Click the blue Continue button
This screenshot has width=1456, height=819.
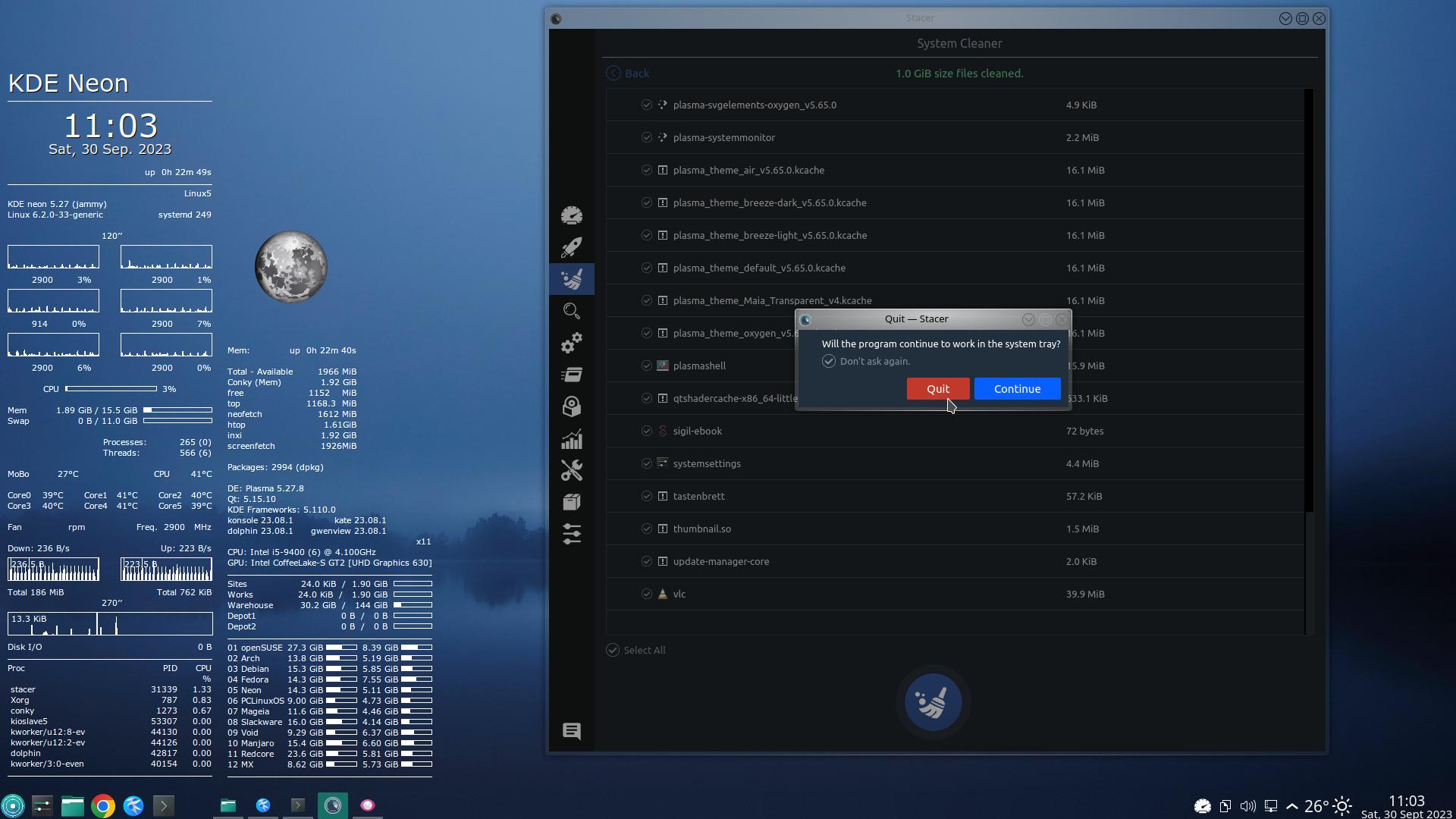[1017, 388]
